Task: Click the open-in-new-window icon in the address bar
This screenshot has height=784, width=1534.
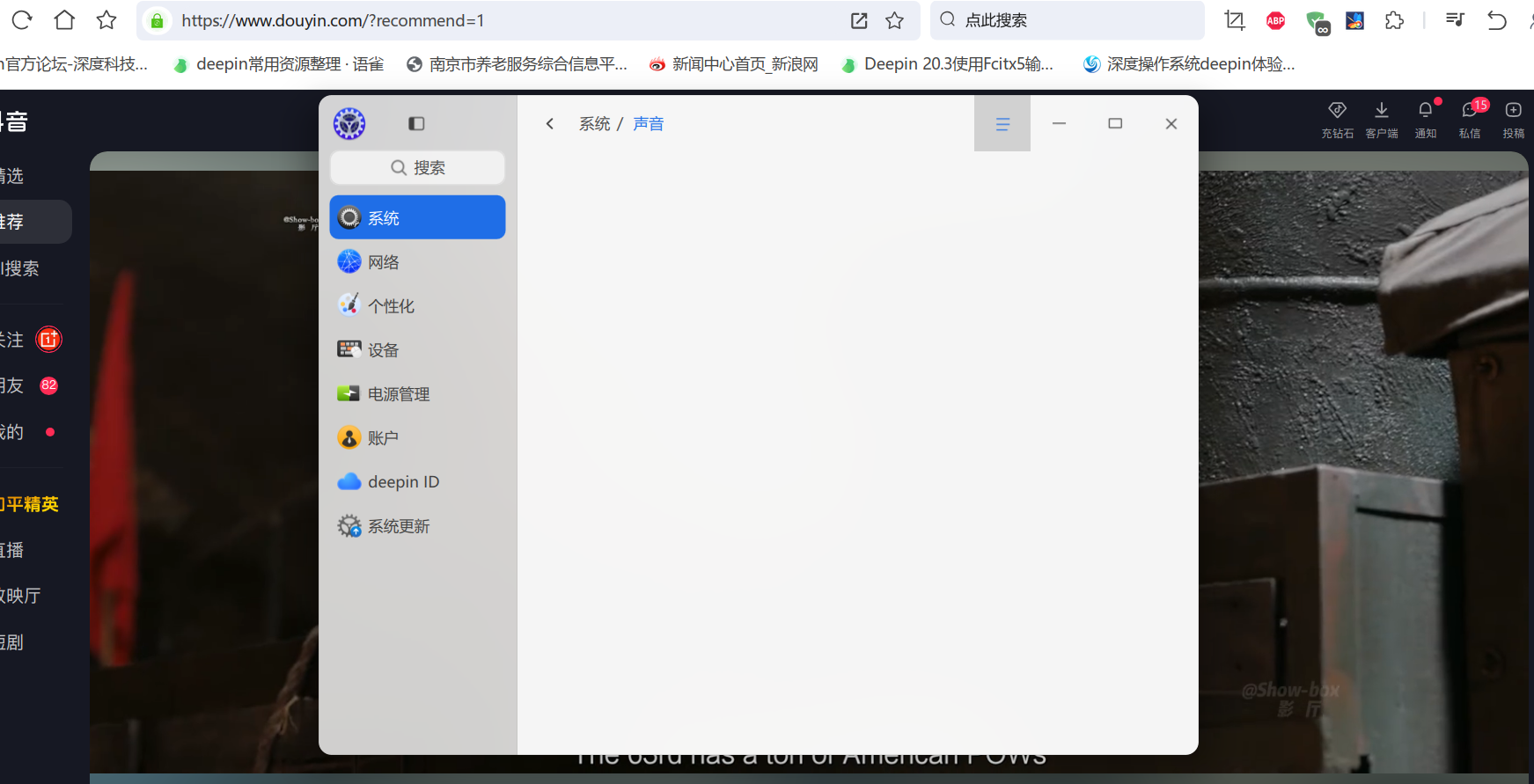Action: [x=859, y=20]
